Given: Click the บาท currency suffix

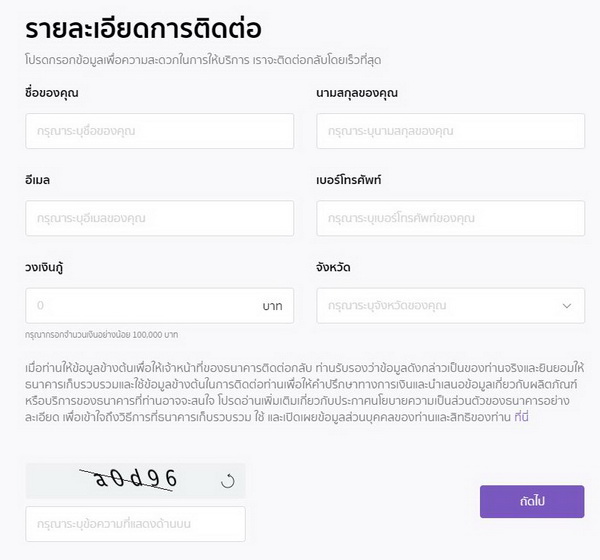Looking at the screenshot, I should click(x=272, y=306).
